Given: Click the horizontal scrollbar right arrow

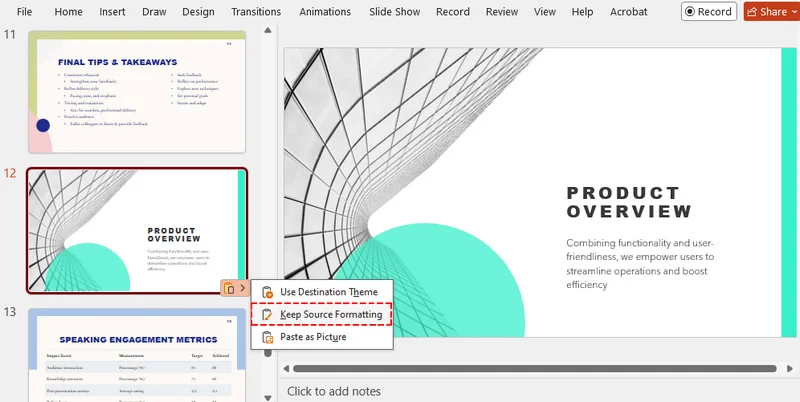Looking at the screenshot, I should click(x=790, y=368).
